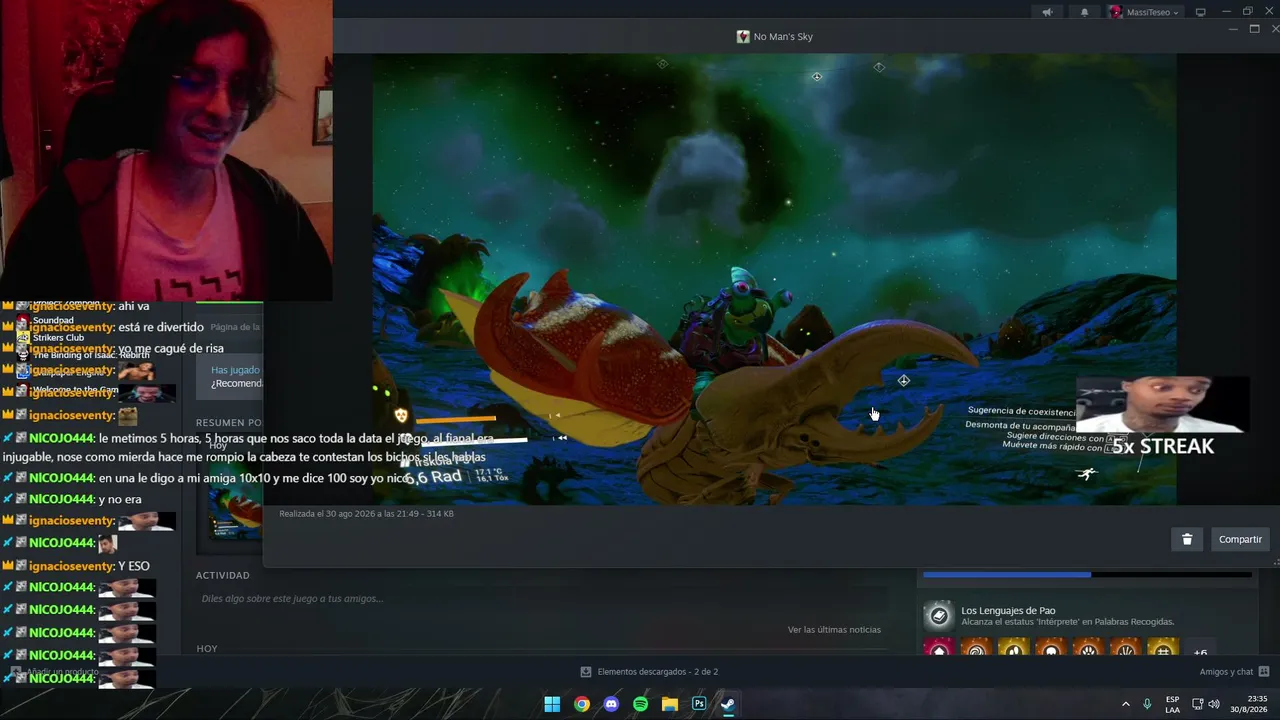Viewport: 1280px width, 720px height.
Task: Launch Google Chrome from the taskbar
Action: point(581,704)
